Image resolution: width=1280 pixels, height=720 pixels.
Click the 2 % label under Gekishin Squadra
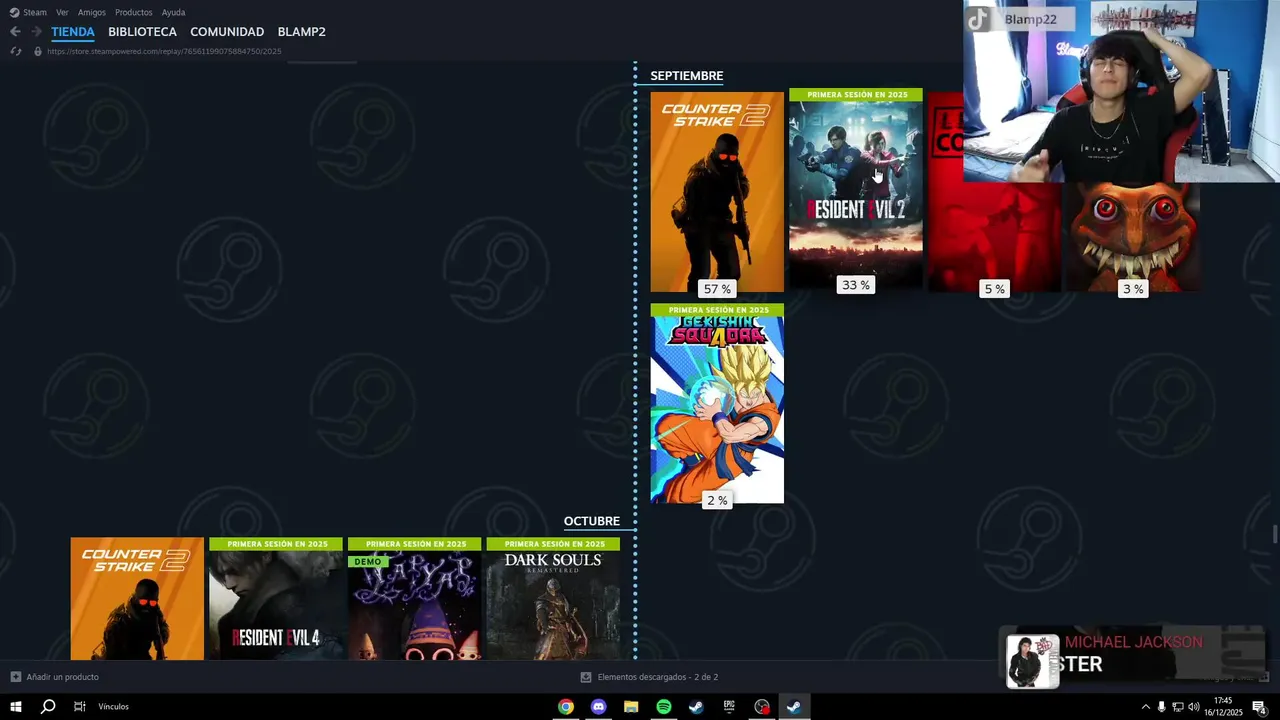click(x=717, y=500)
